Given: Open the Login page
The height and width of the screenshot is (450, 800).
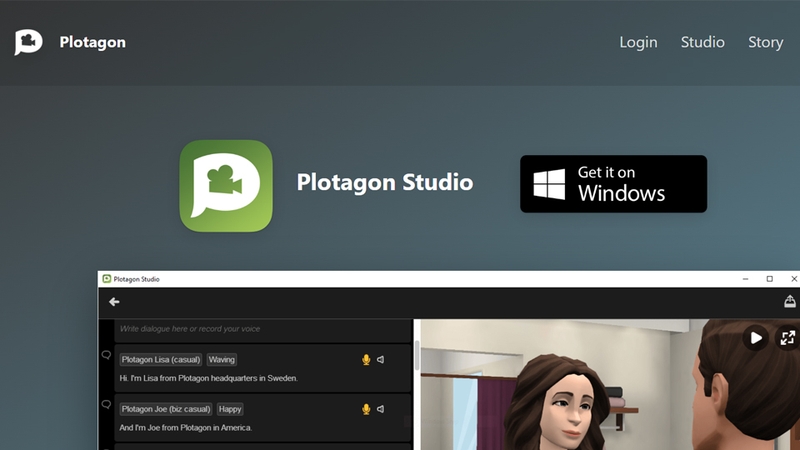Looking at the screenshot, I should coord(638,42).
